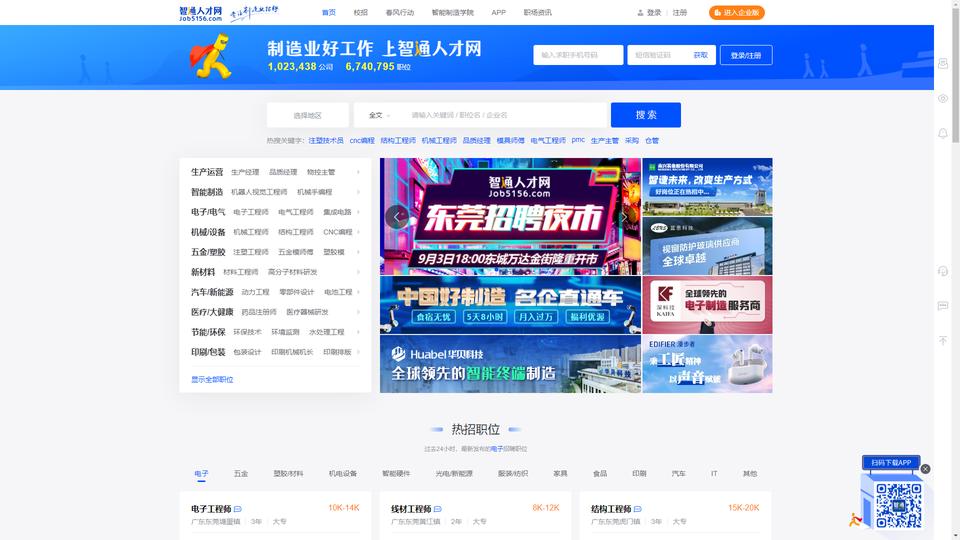
Task: Go to 首页 in top navigation
Action: pos(329,12)
